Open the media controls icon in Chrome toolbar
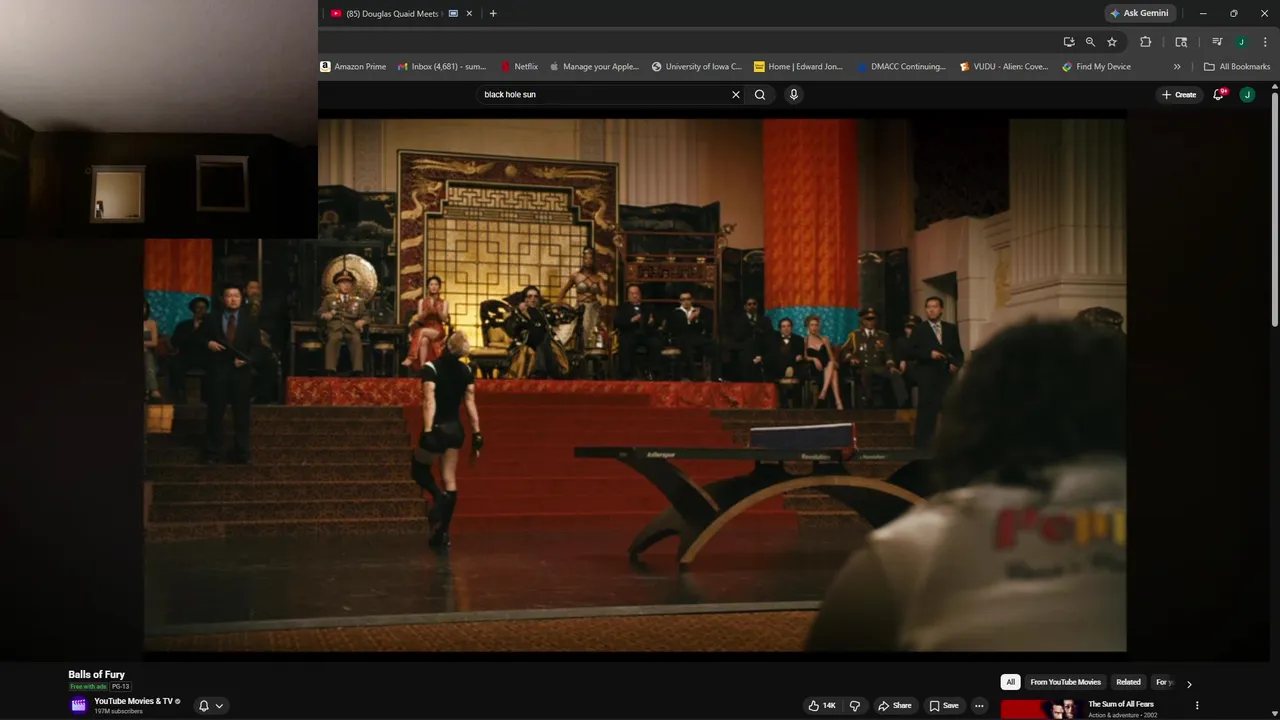 coord(1217,42)
